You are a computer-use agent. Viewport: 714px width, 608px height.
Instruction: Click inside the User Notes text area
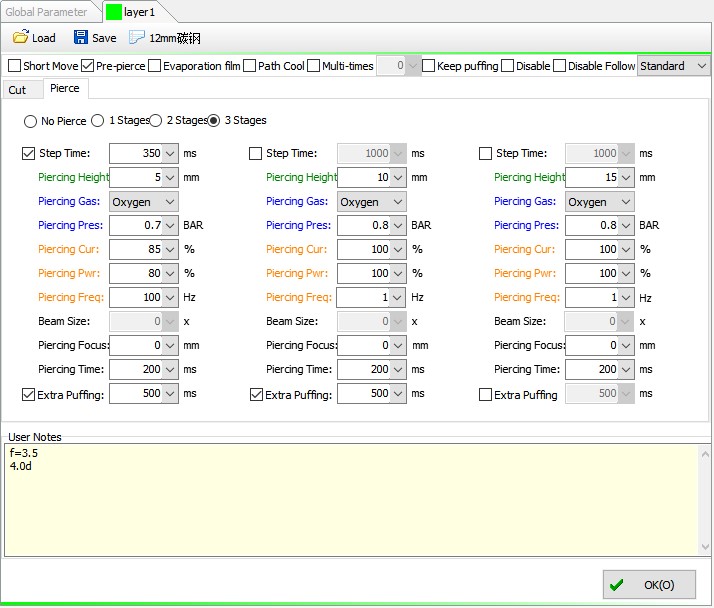(351, 500)
